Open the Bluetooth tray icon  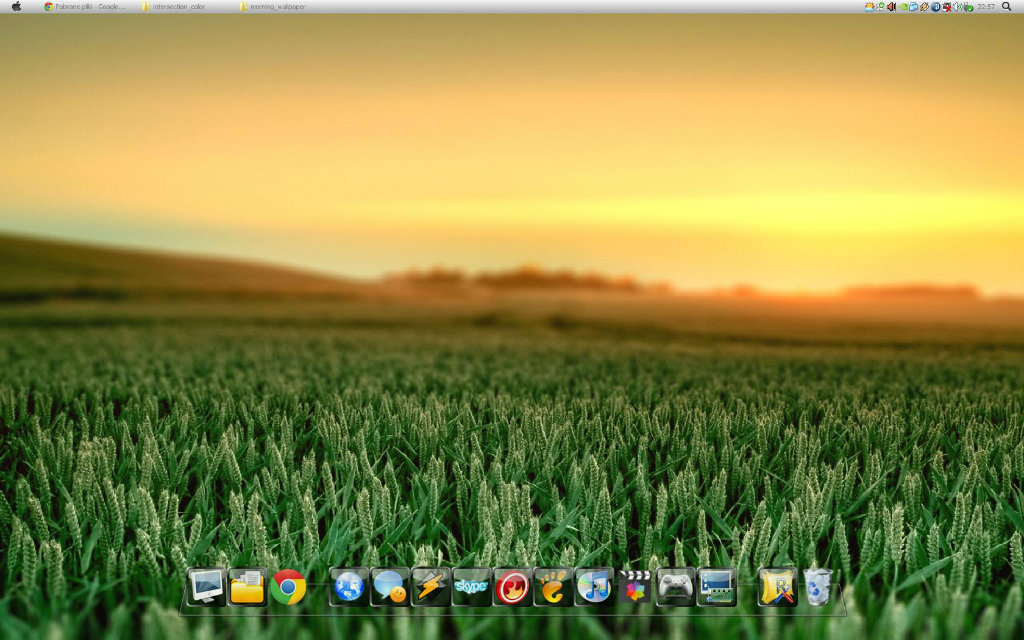click(936, 7)
